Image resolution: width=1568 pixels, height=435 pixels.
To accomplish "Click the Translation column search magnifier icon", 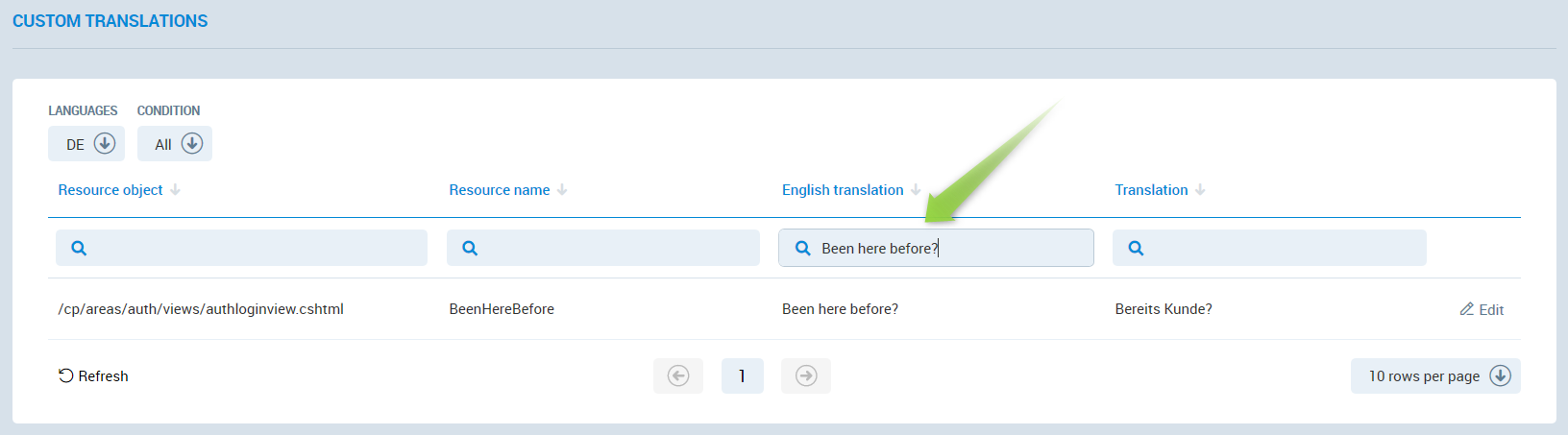I will pyautogui.click(x=1136, y=248).
